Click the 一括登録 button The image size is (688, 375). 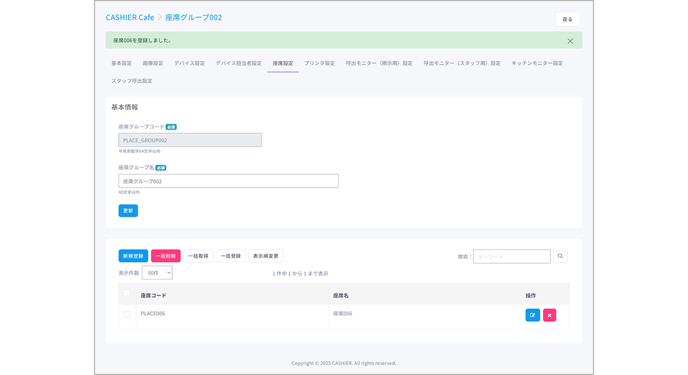pos(231,256)
